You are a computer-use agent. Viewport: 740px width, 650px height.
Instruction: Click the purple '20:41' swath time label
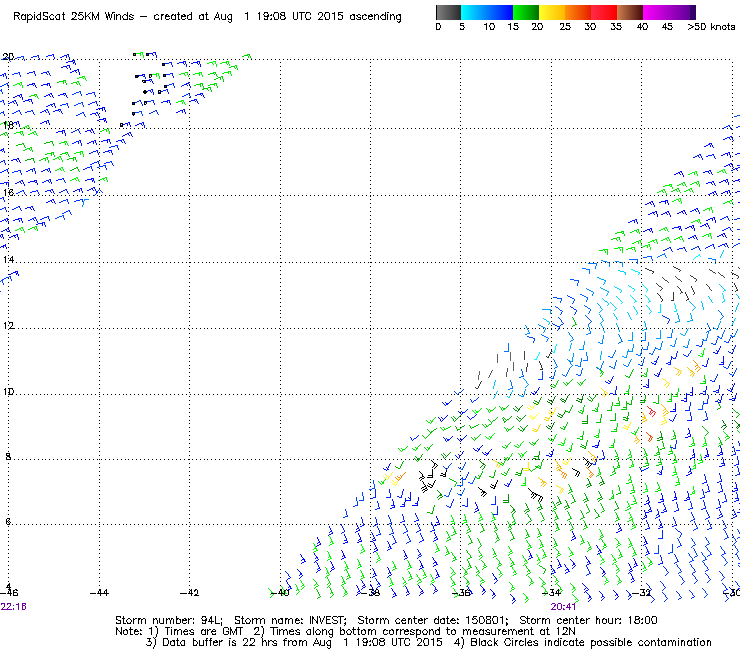(563, 607)
